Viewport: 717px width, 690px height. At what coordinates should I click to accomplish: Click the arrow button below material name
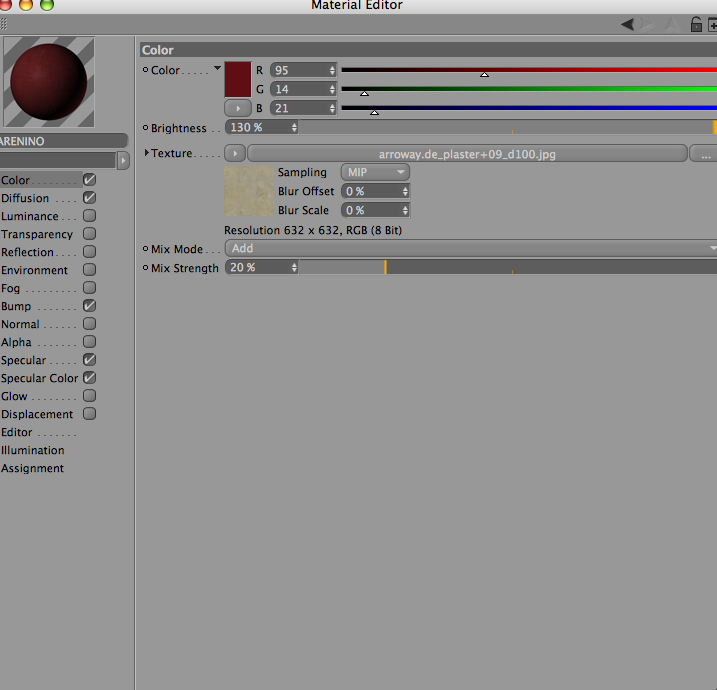point(123,160)
